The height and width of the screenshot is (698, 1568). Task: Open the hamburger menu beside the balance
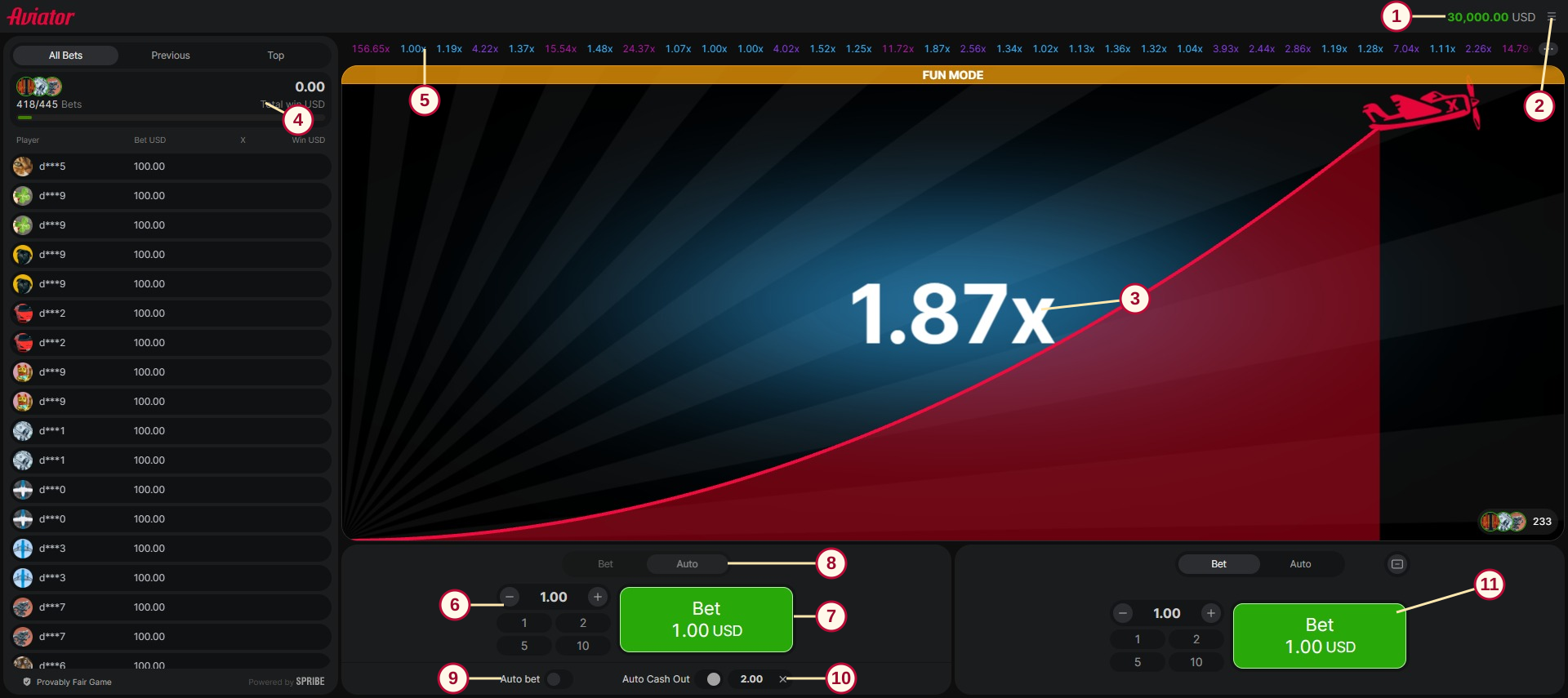click(x=1552, y=16)
